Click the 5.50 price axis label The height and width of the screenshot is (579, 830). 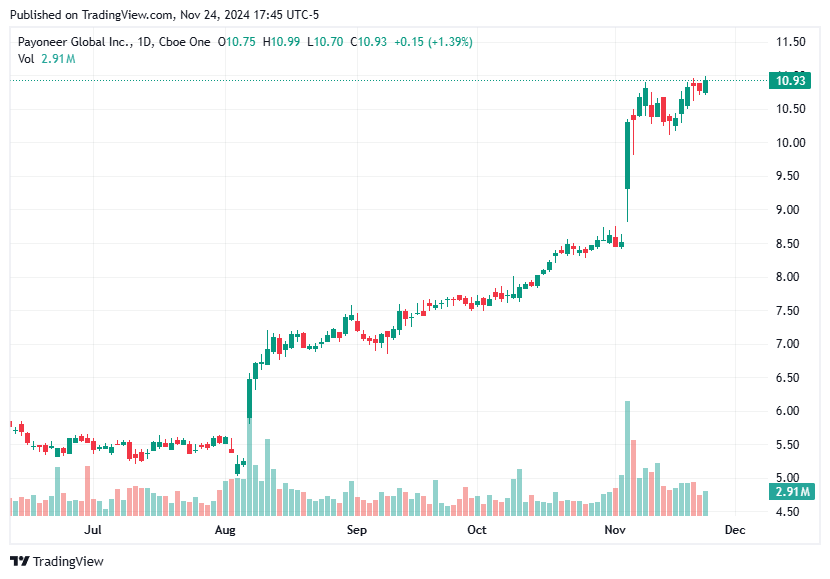(x=788, y=445)
